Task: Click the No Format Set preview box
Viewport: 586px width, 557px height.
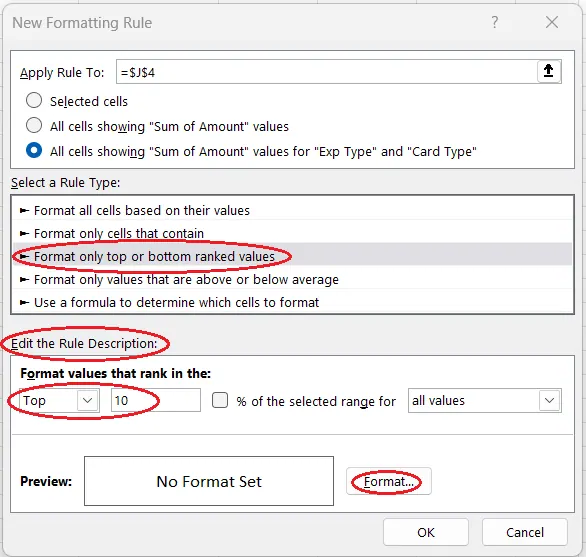Action: [x=209, y=481]
